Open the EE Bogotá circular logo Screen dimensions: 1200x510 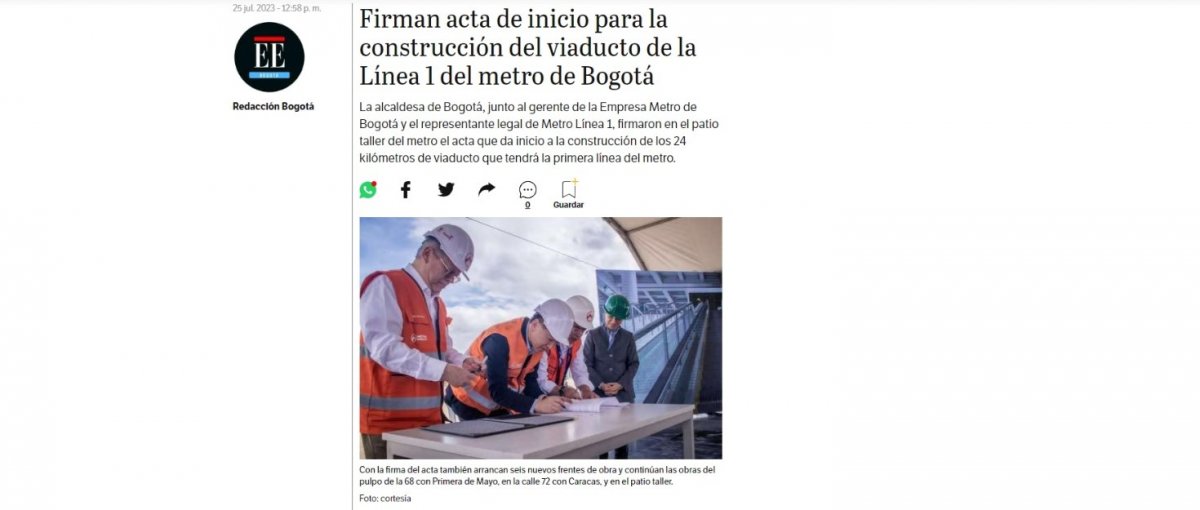pyautogui.click(x=269, y=57)
